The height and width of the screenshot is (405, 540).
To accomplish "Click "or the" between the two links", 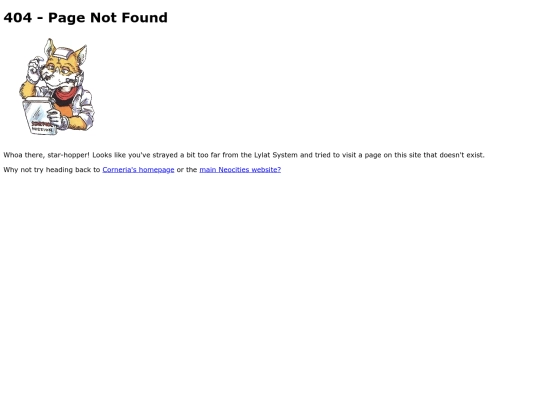I will coord(187,170).
